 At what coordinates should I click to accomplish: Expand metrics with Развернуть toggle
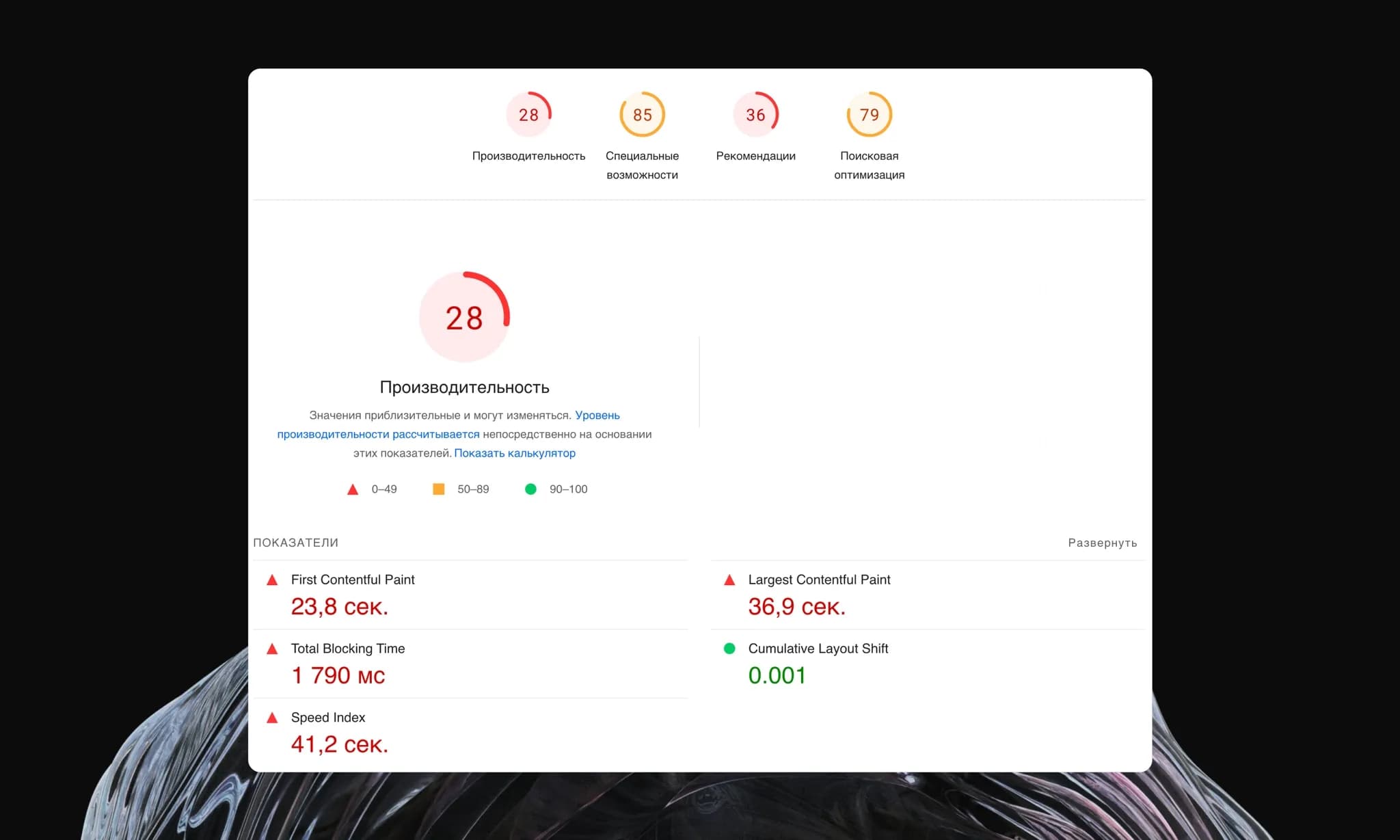click(x=1102, y=543)
